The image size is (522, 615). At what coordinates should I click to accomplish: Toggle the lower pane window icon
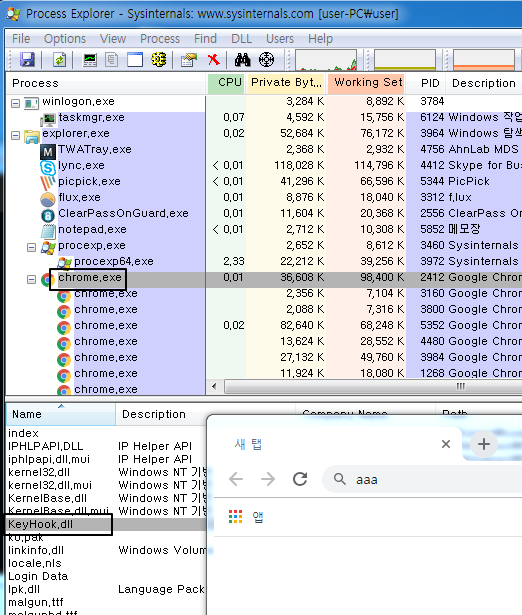coord(135,60)
